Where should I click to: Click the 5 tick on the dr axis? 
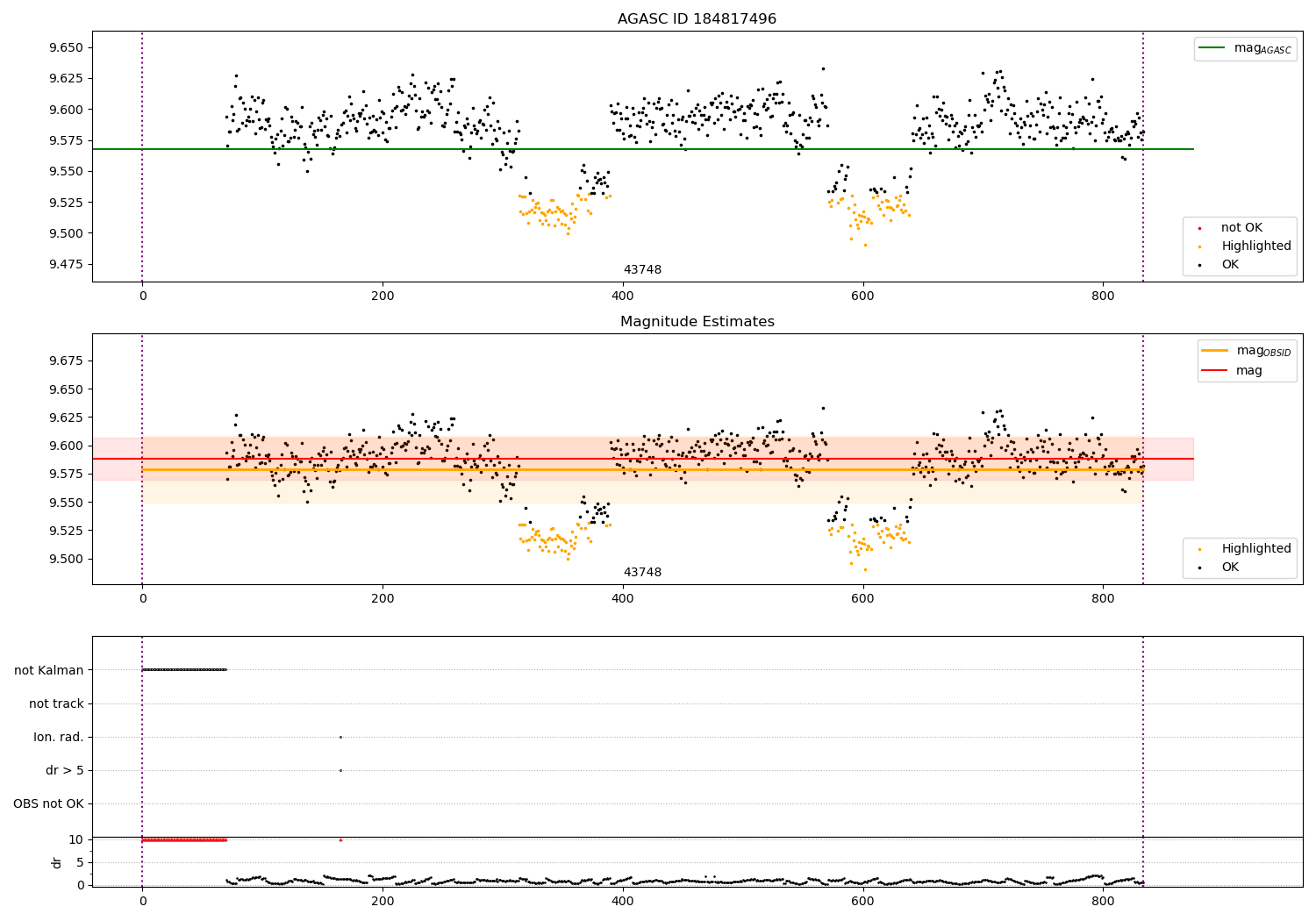coord(80,862)
